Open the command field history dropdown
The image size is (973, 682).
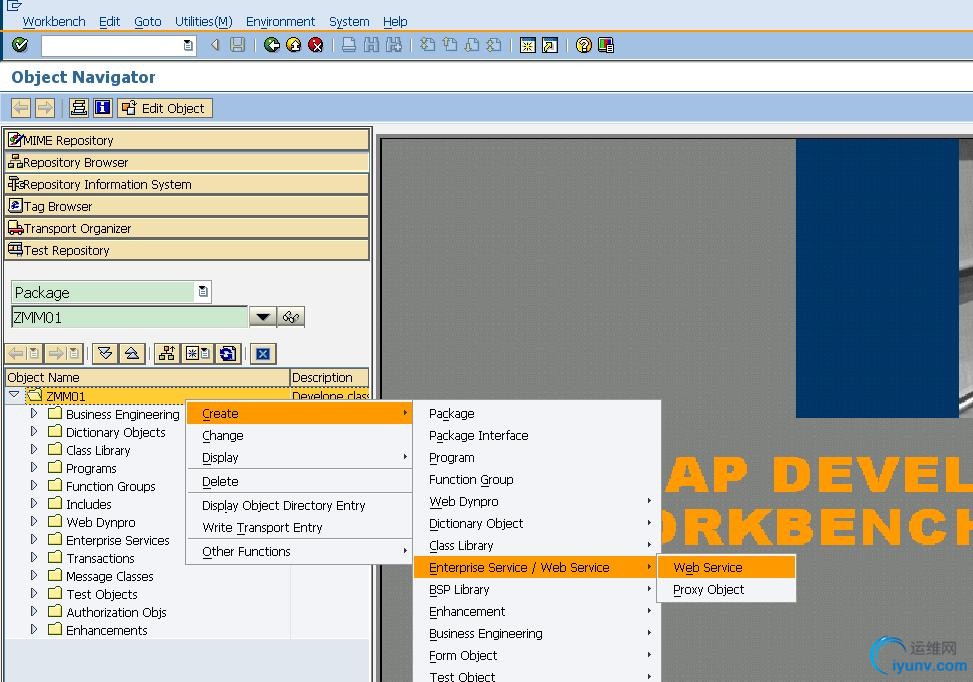coord(188,45)
